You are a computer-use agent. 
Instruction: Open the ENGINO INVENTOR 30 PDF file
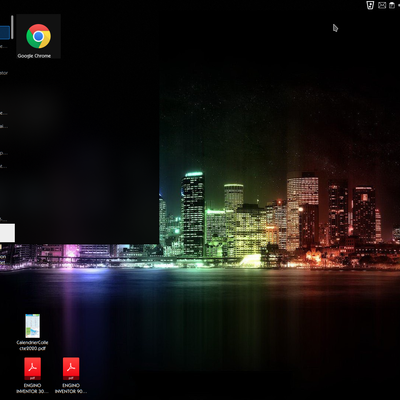32,375
